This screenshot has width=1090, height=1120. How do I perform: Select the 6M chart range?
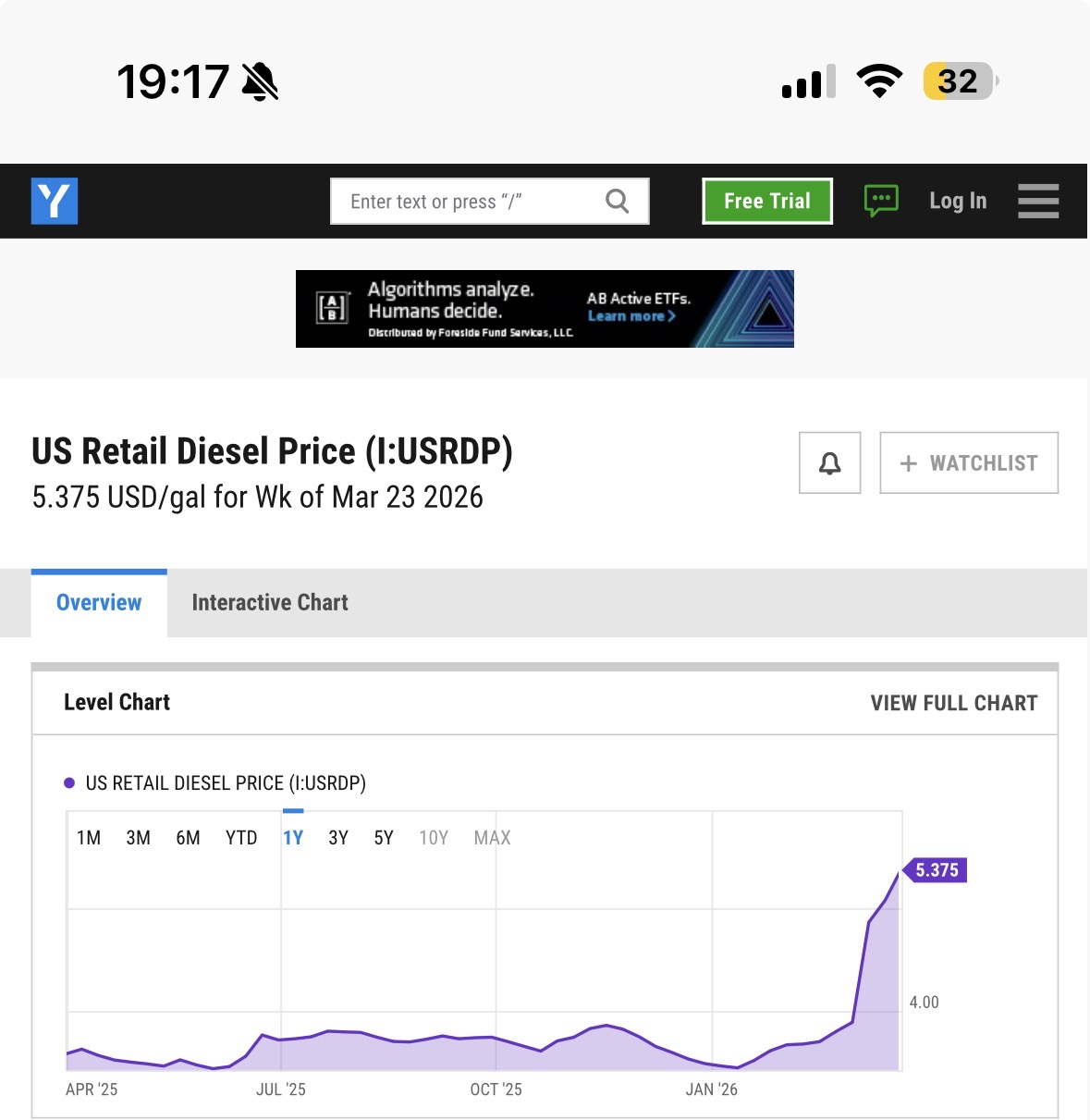(x=188, y=838)
